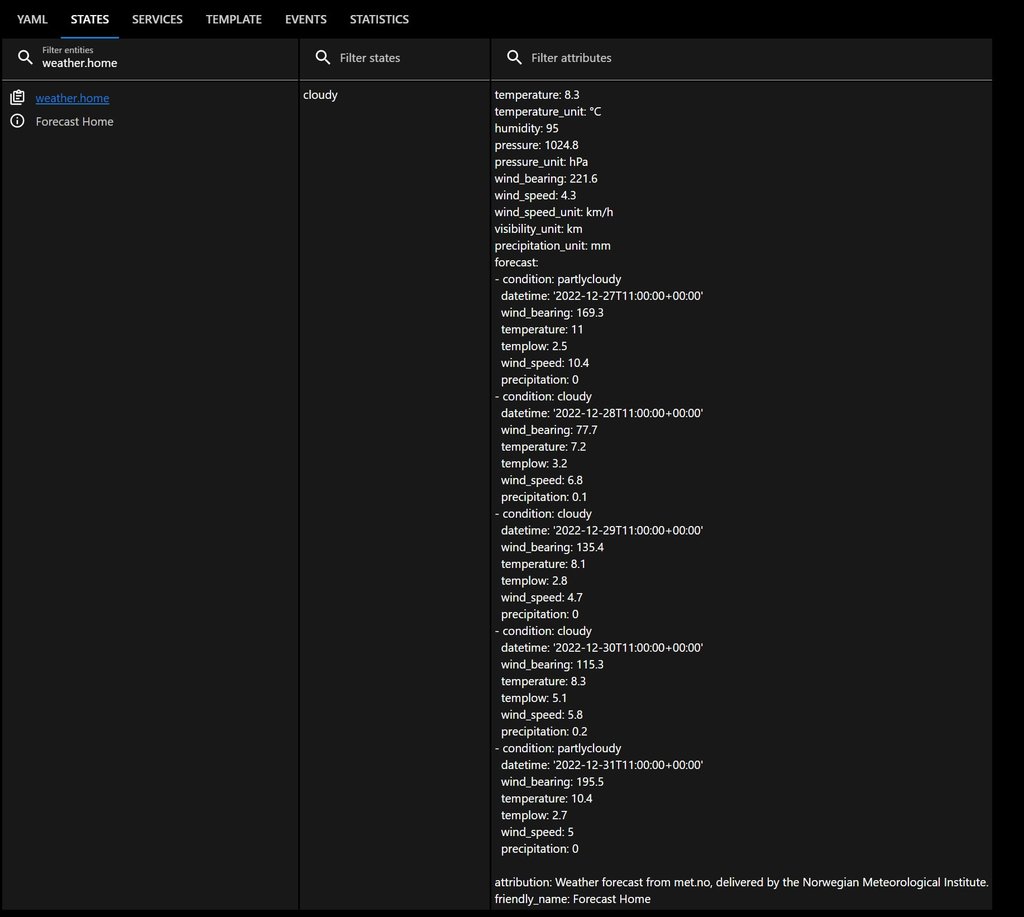Click the attribution line mentioning met.no
This screenshot has height=917, width=1024.
pos(741,882)
